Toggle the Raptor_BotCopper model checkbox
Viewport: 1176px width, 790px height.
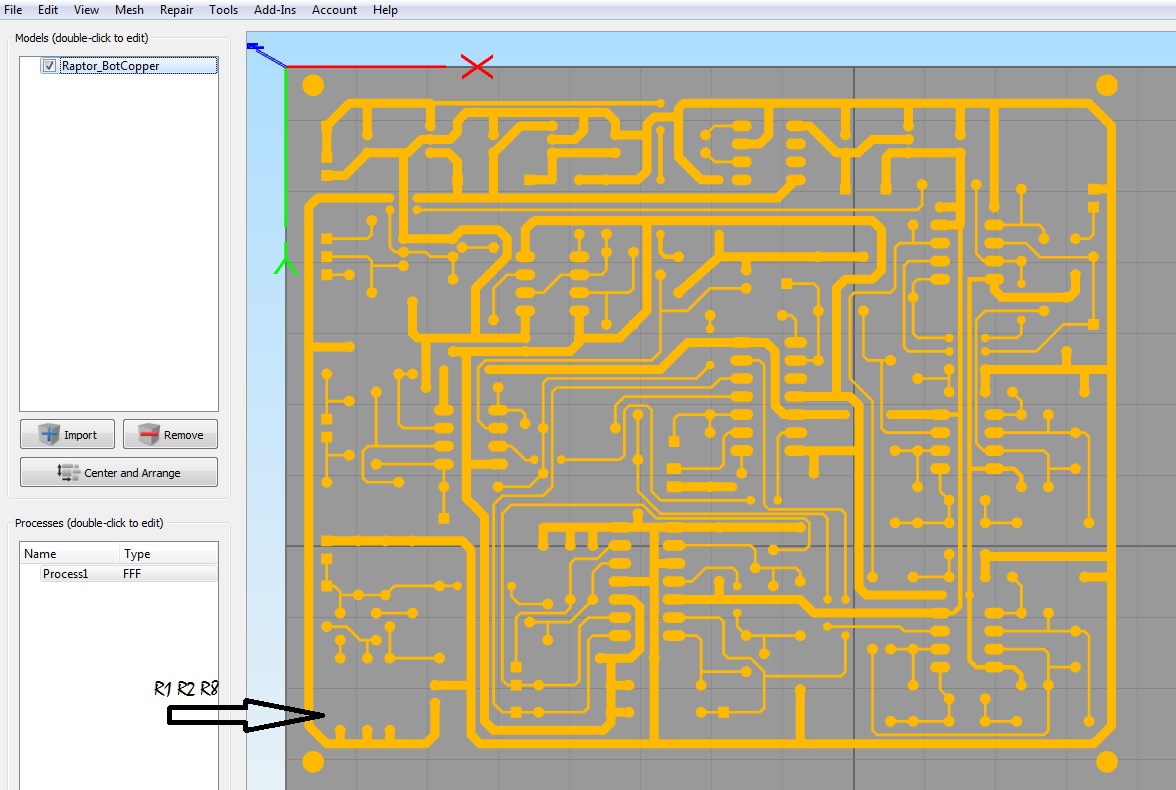coord(49,66)
